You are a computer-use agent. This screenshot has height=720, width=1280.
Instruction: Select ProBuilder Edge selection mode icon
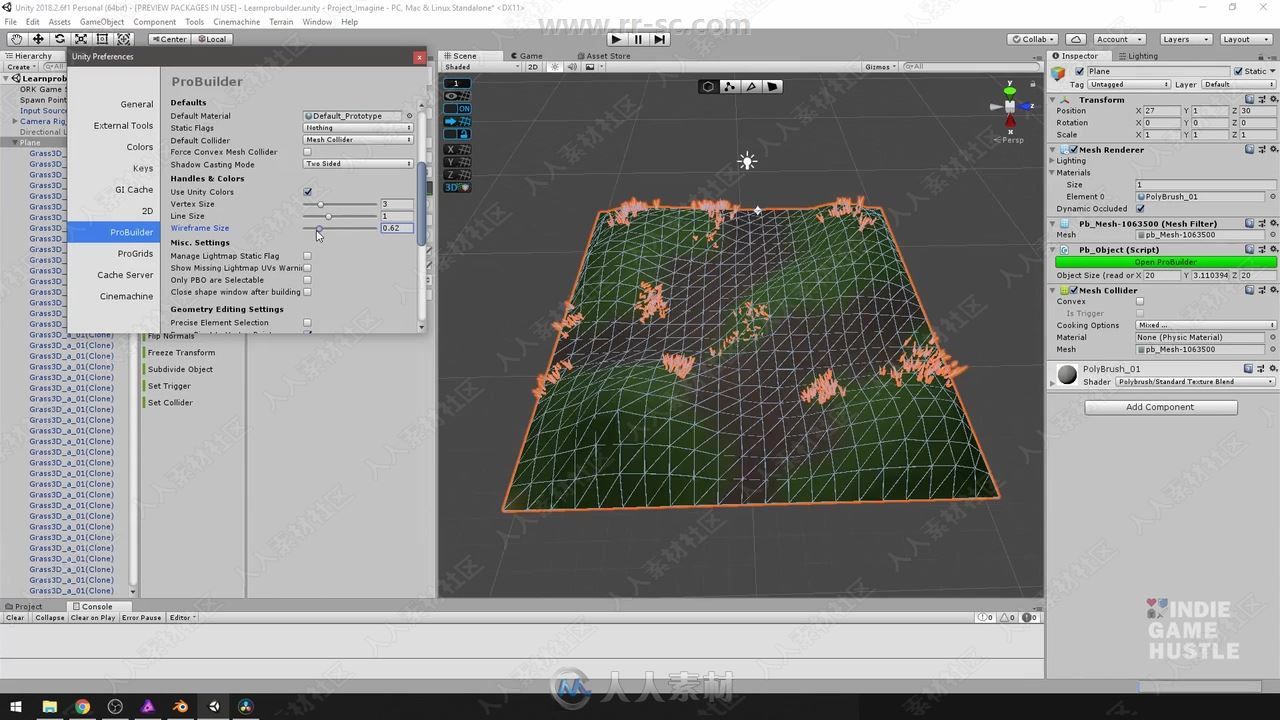pos(751,86)
